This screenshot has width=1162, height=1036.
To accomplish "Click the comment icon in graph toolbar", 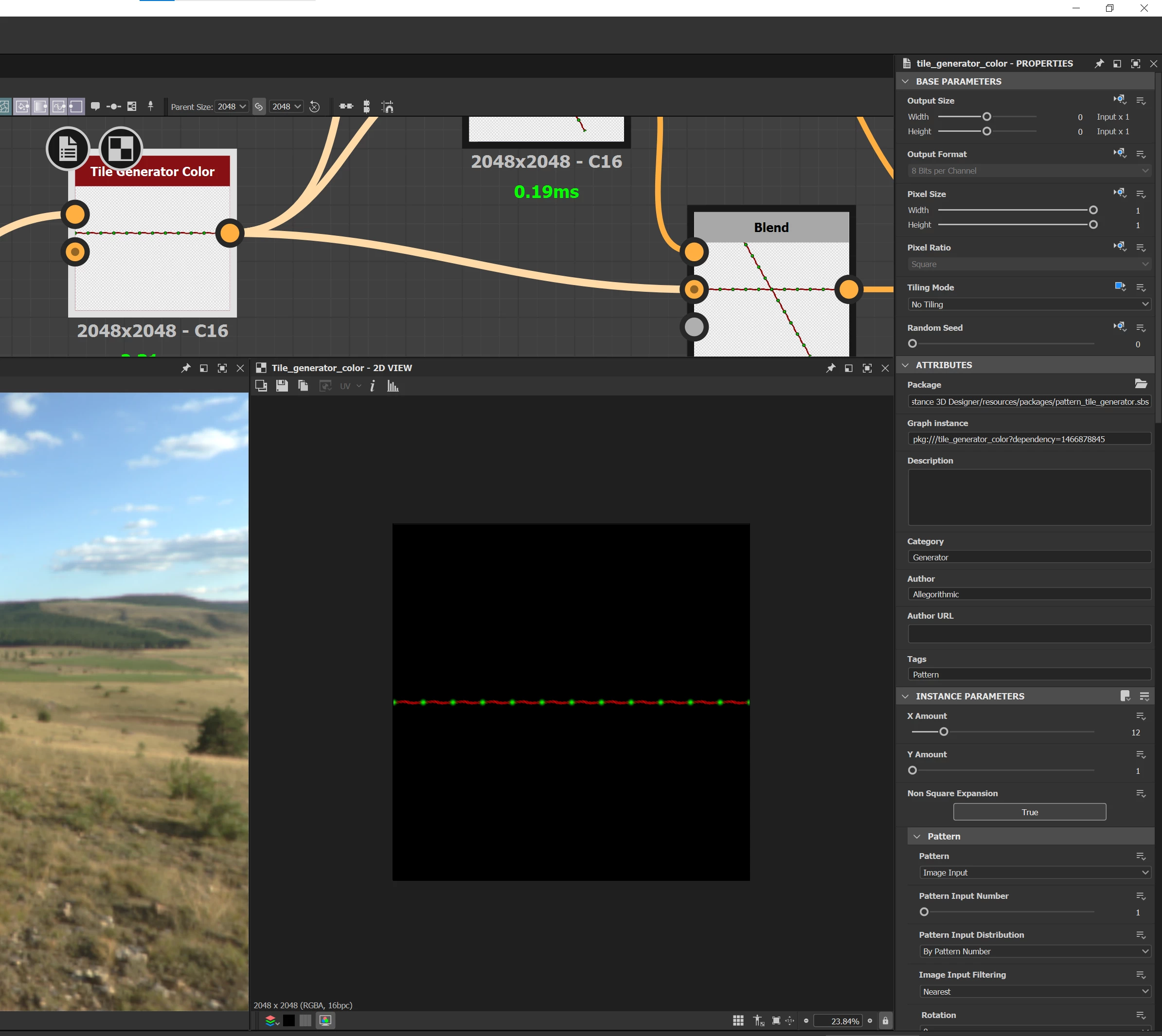I will pyautogui.click(x=95, y=107).
